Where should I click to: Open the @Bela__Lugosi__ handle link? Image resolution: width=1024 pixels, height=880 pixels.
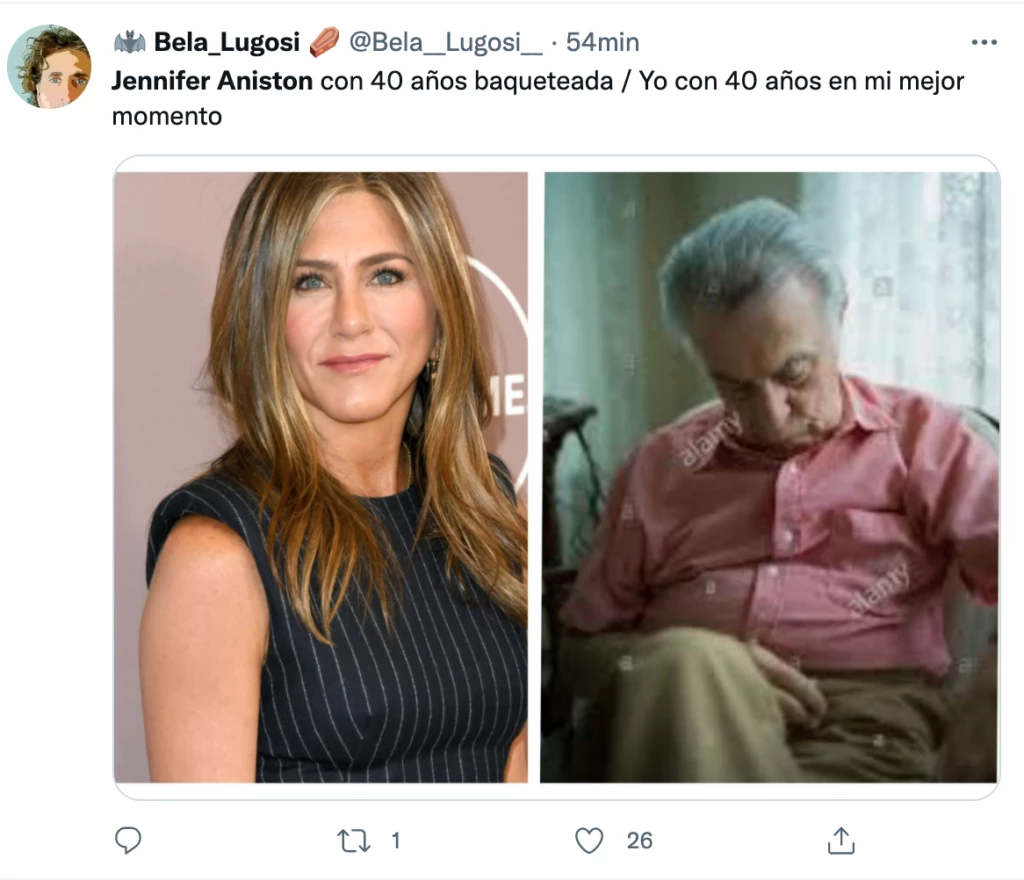pyautogui.click(x=445, y=43)
